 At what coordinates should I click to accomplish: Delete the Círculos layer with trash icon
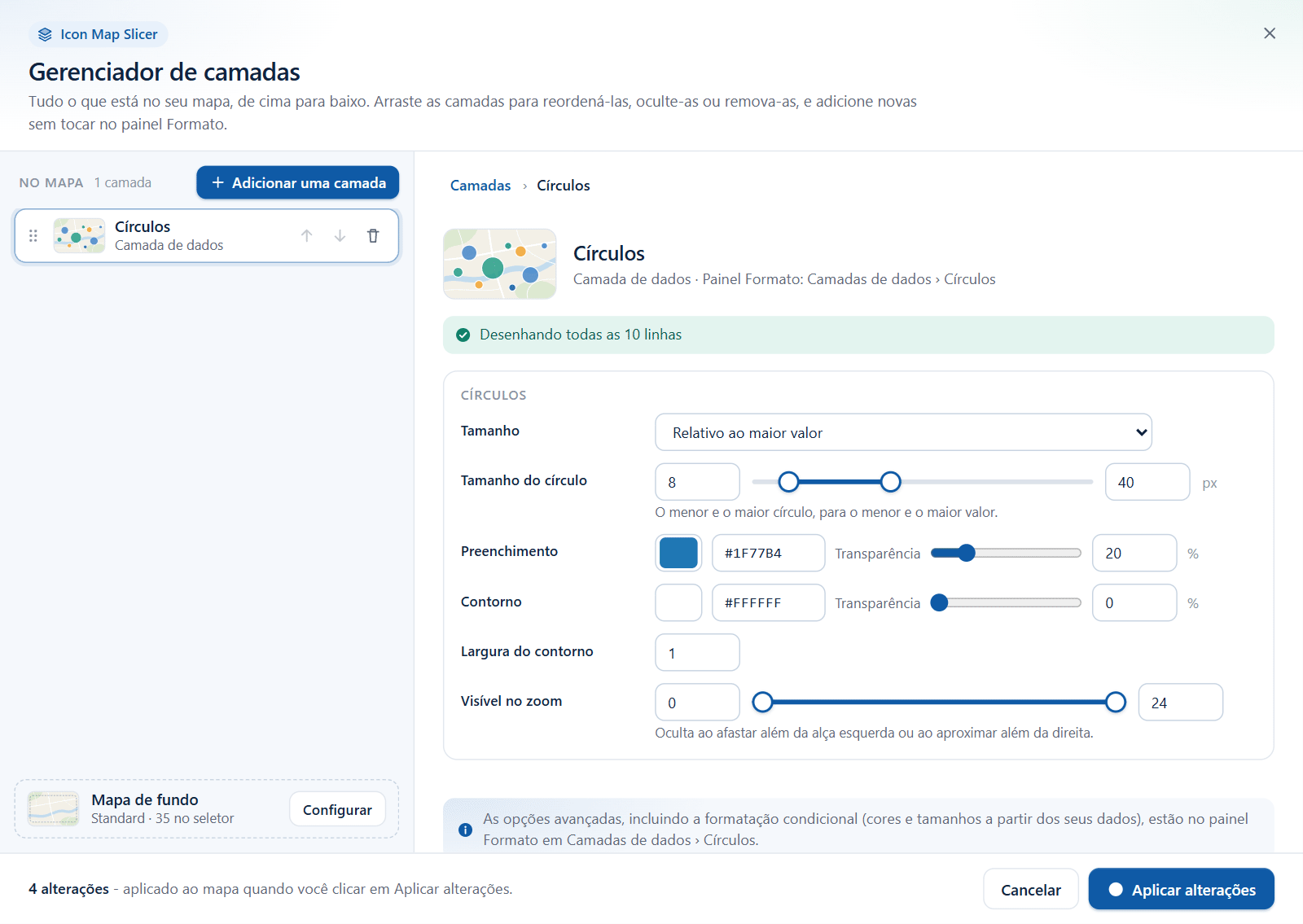pos(373,236)
